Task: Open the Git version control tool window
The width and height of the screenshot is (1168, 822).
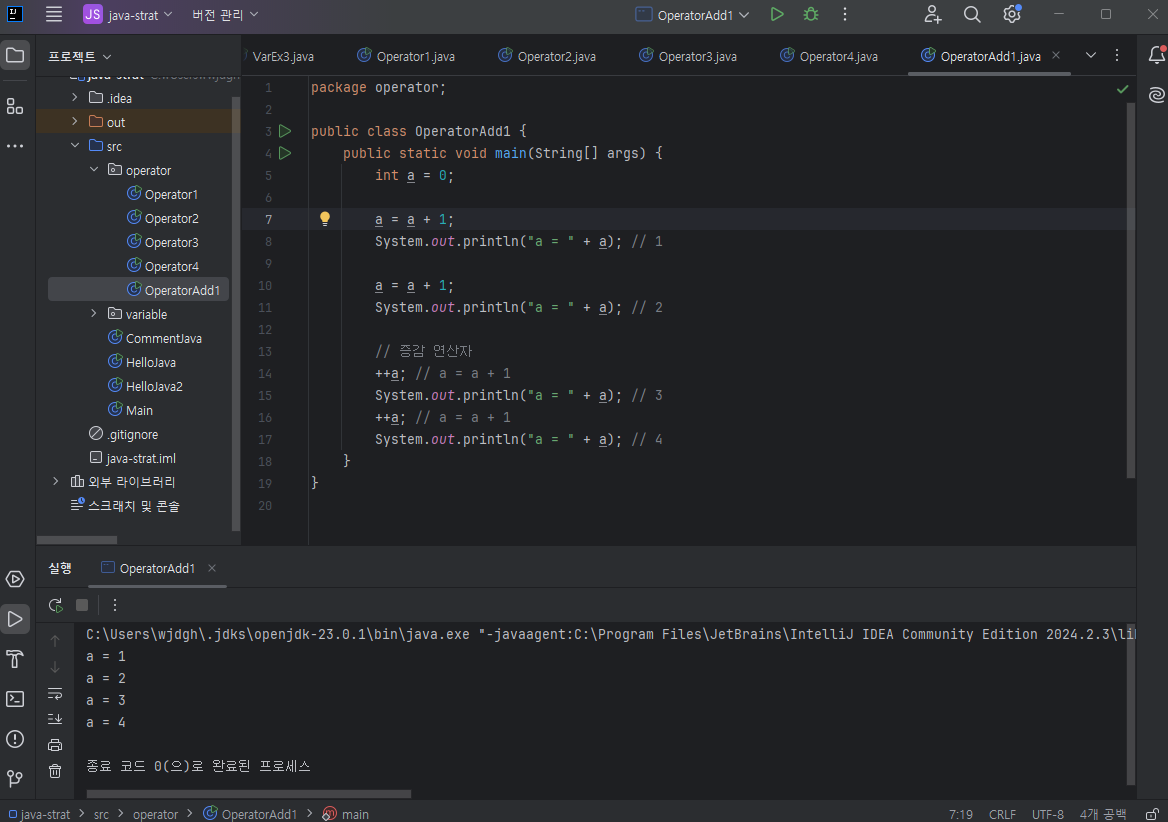Action: (x=15, y=779)
